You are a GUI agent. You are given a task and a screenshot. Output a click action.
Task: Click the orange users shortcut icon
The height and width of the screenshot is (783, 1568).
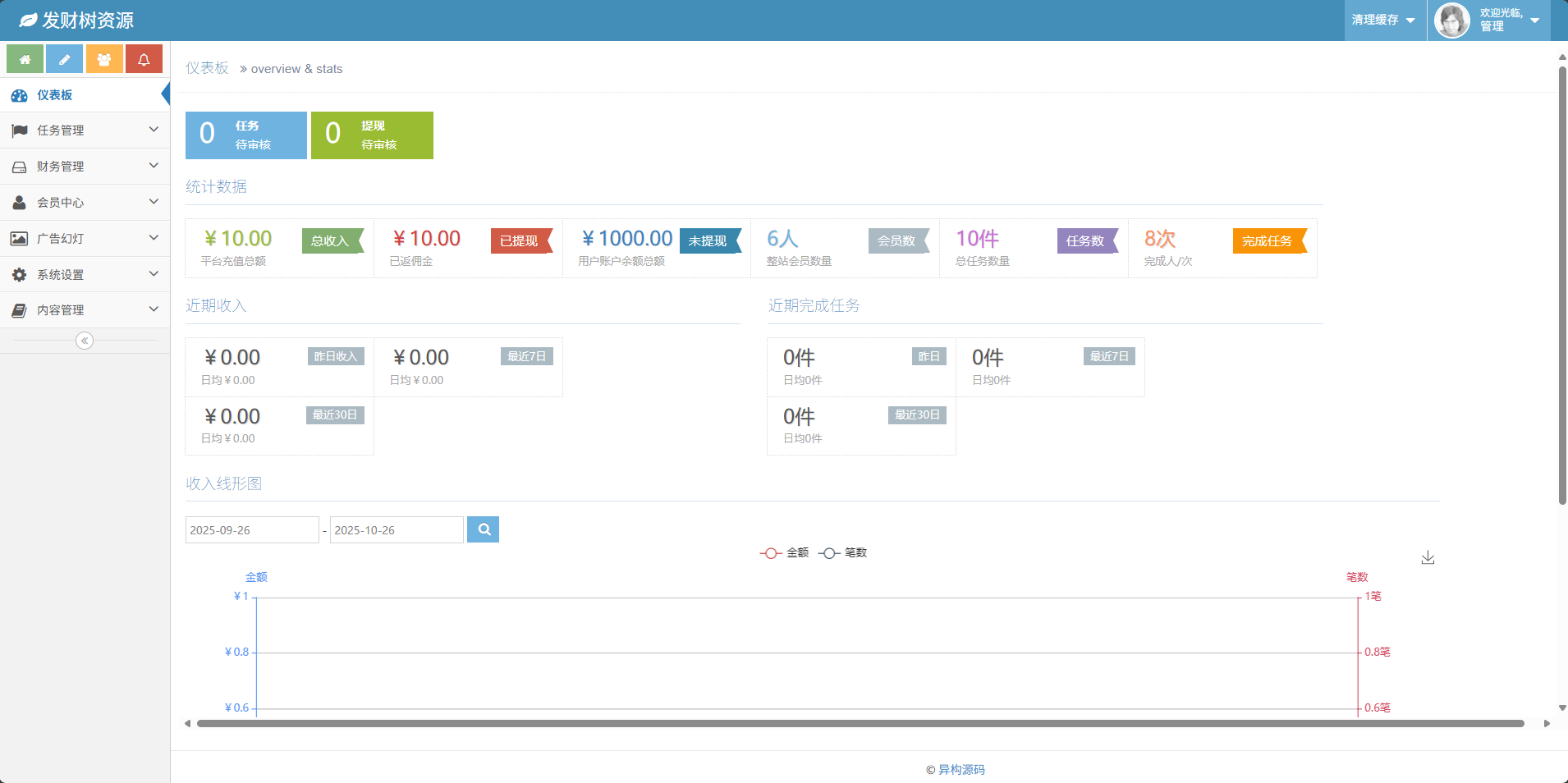click(104, 59)
